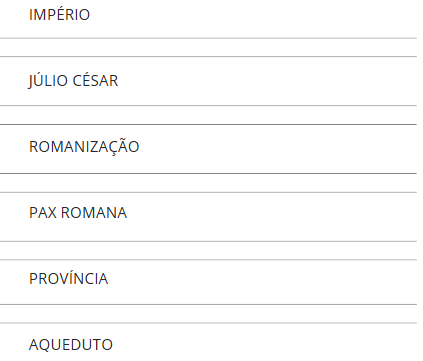The height and width of the screenshot is (361, 423).
Task: Click the PAX ROMANA text label
Action: pyautogui.click(x=78, y=213)
